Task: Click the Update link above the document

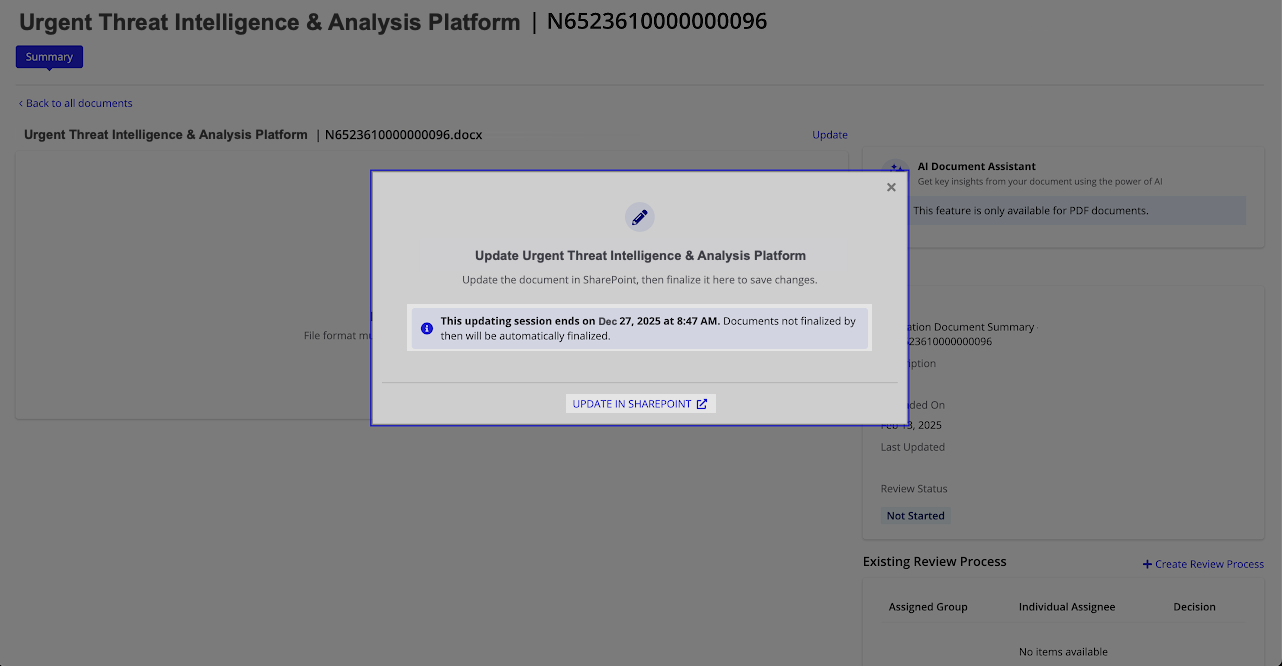Action: pos(830,135)
